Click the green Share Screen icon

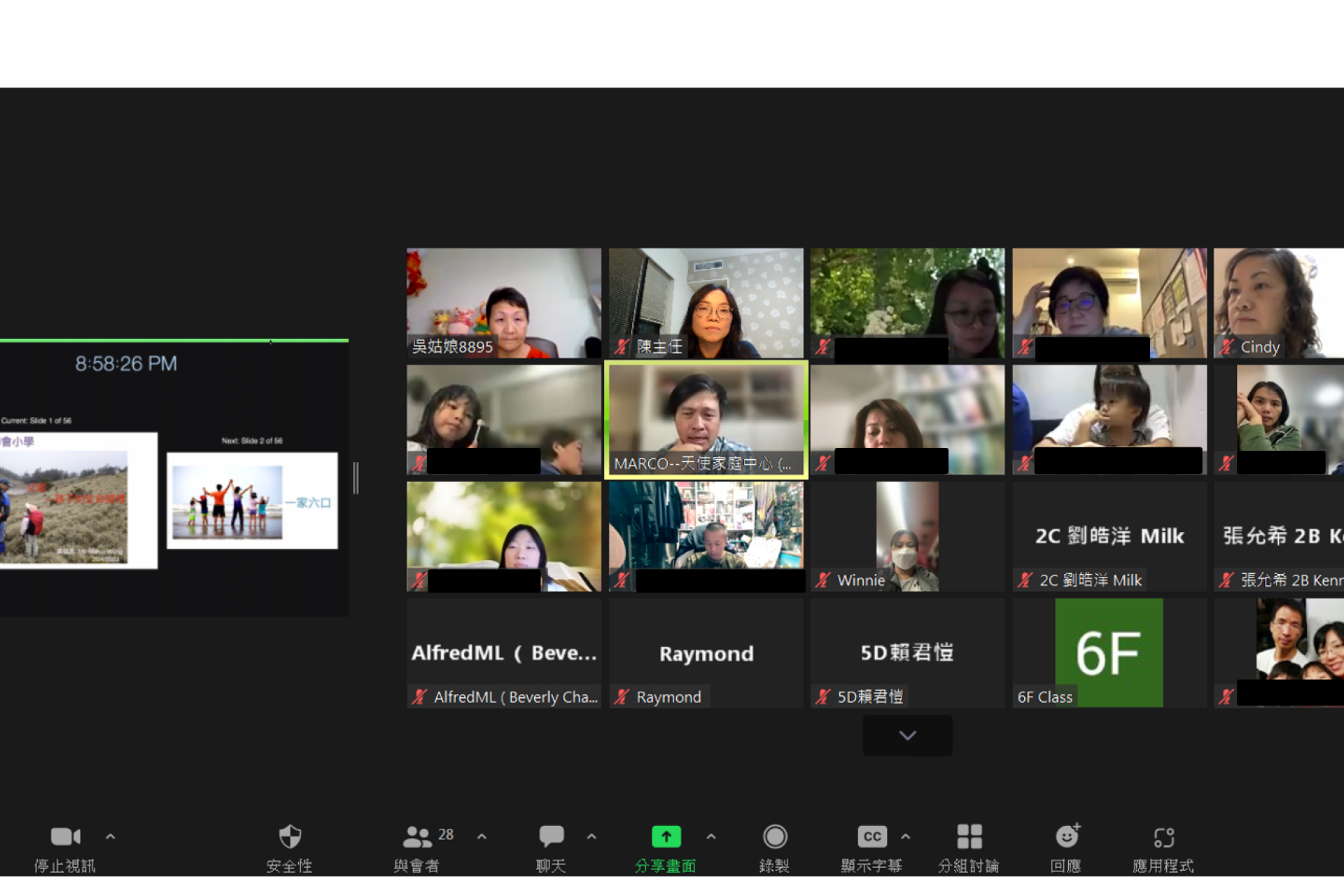coord(666,836)
